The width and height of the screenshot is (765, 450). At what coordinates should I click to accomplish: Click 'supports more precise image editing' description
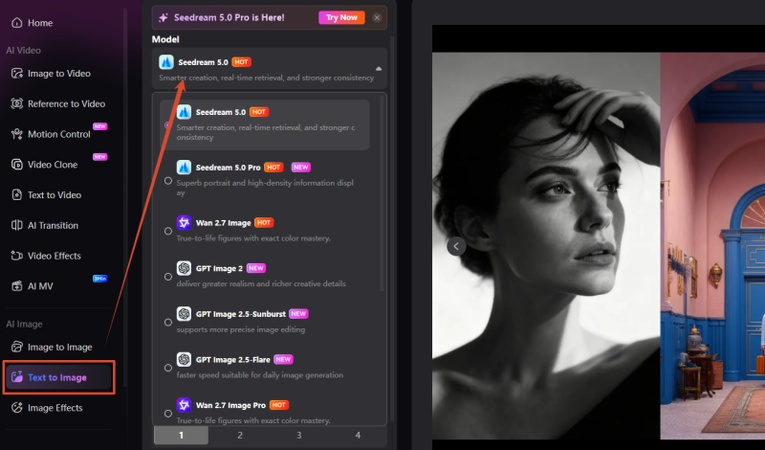click(x=241, y=329)
